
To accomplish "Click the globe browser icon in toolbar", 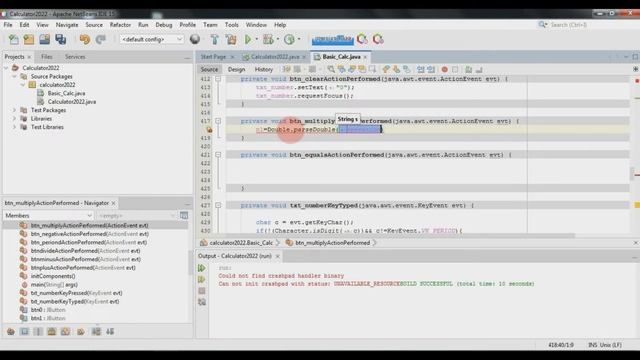I will [x=195, y=39].
